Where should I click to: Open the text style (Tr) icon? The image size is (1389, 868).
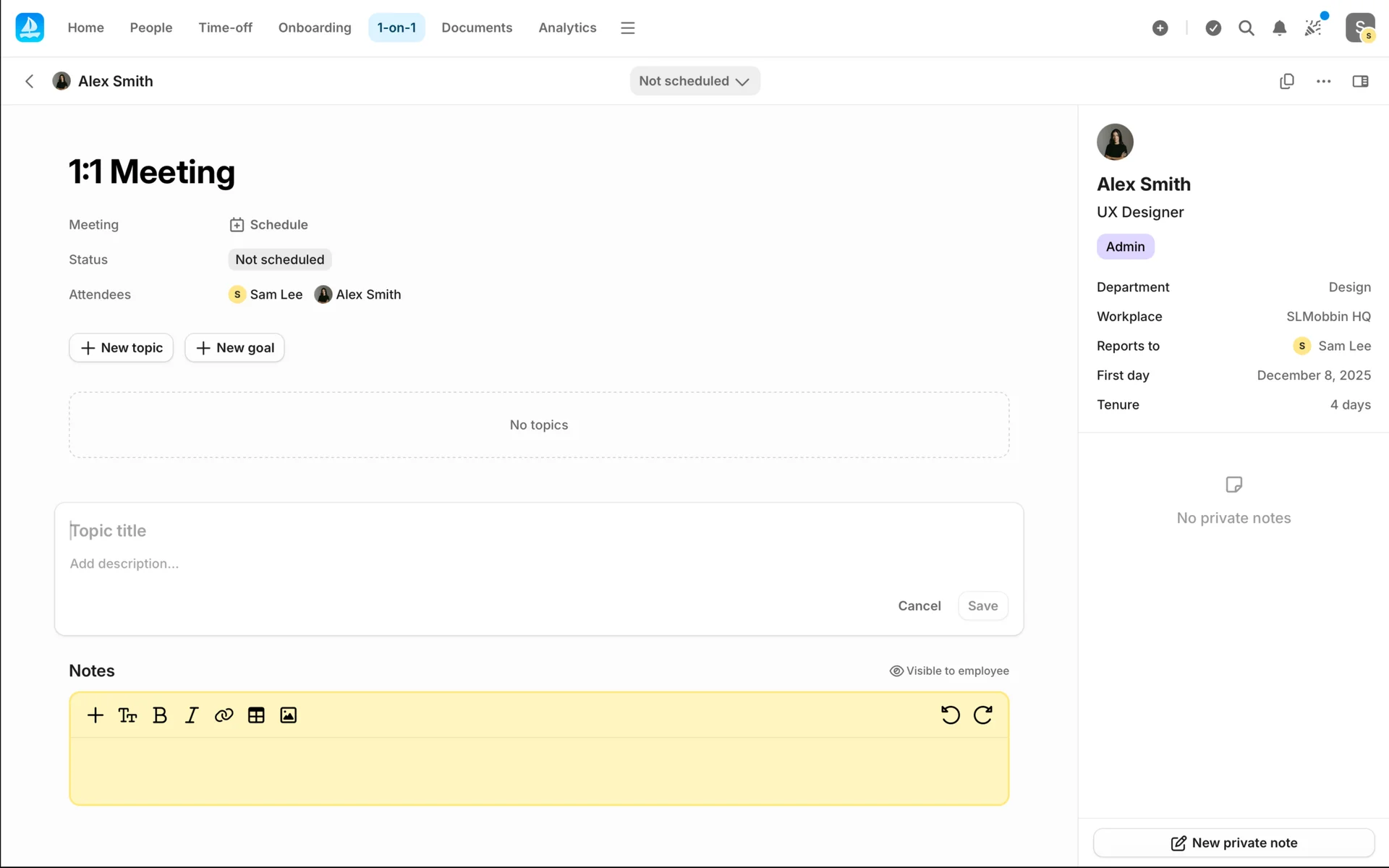tap(127, 715)
